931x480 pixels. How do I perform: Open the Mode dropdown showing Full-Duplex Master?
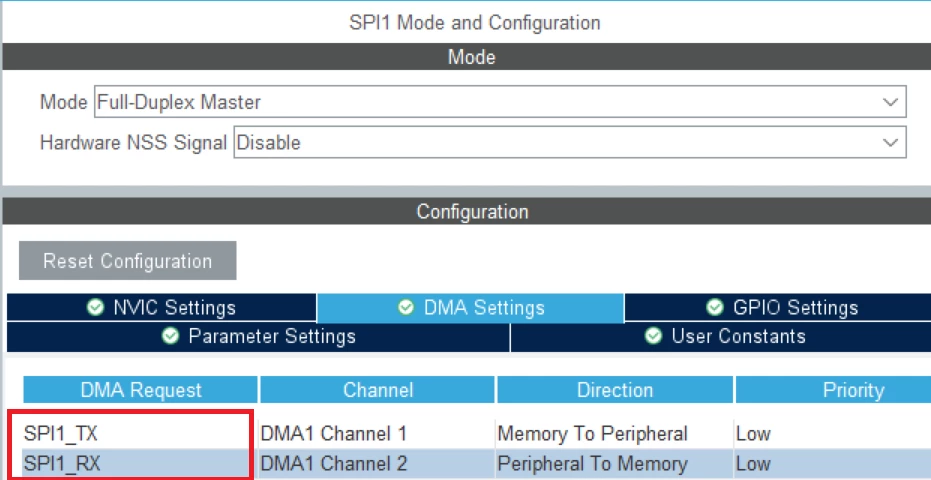500,102
